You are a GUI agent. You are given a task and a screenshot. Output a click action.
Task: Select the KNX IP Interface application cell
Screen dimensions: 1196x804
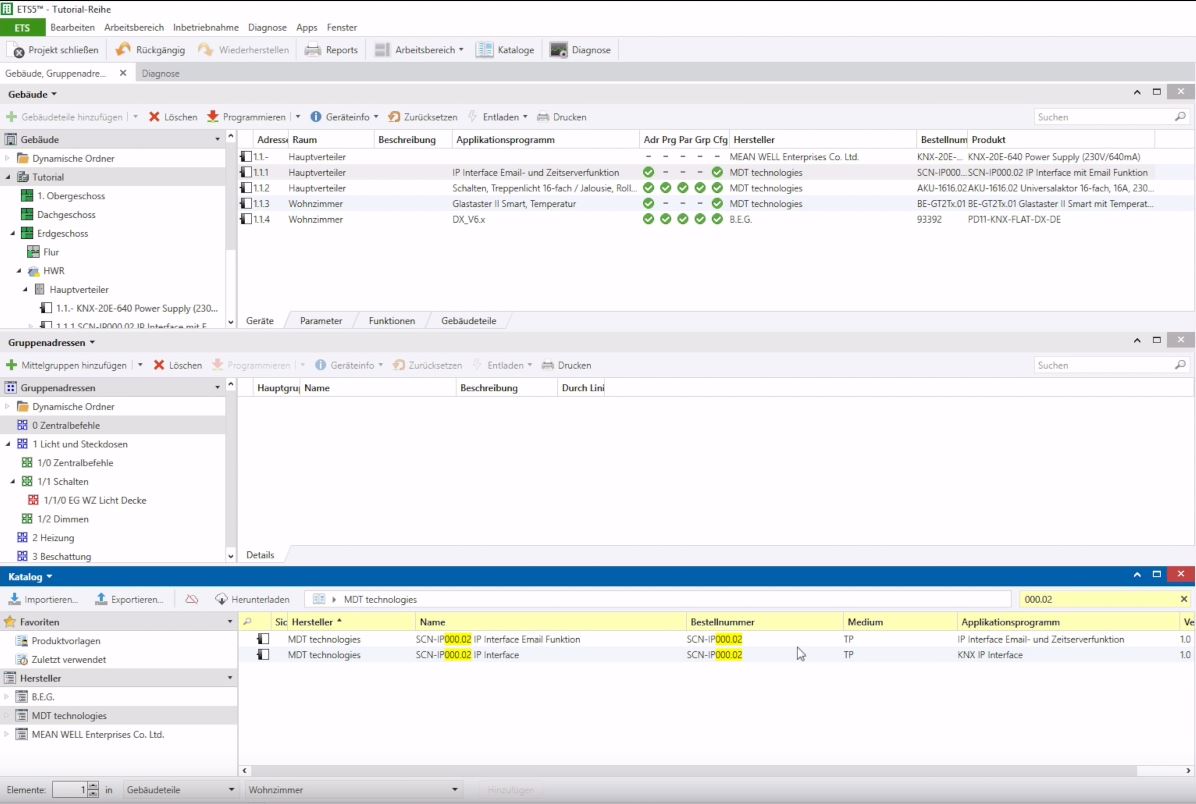tap(990, 654)
